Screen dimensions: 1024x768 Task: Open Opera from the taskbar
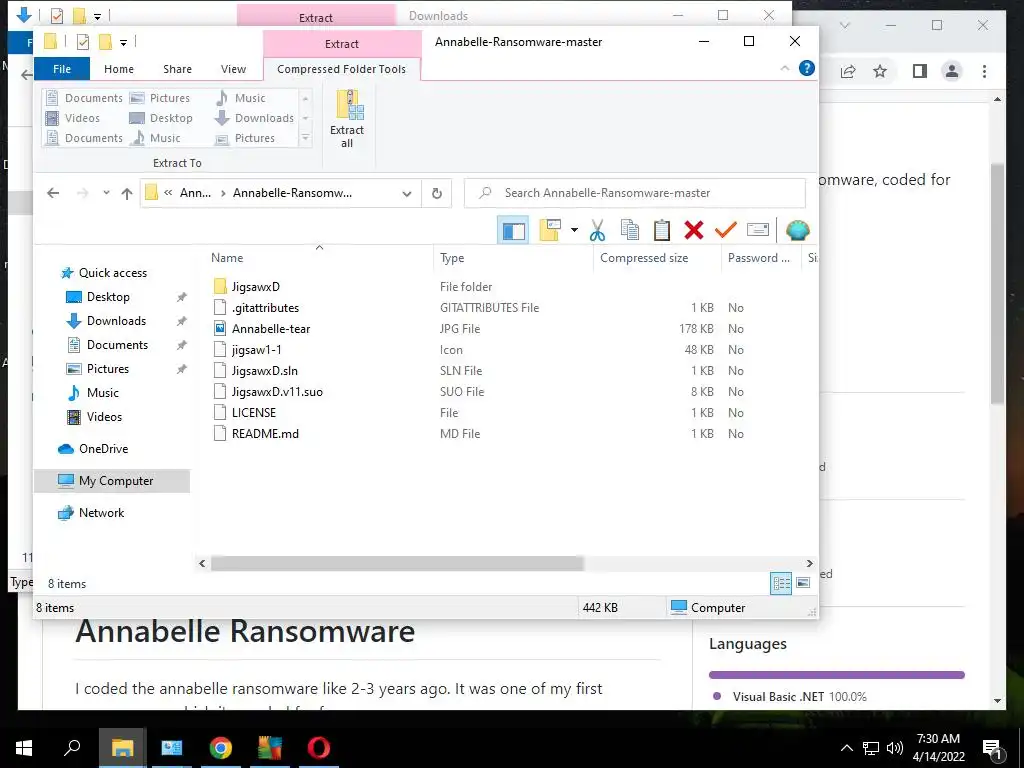(319, 748)
